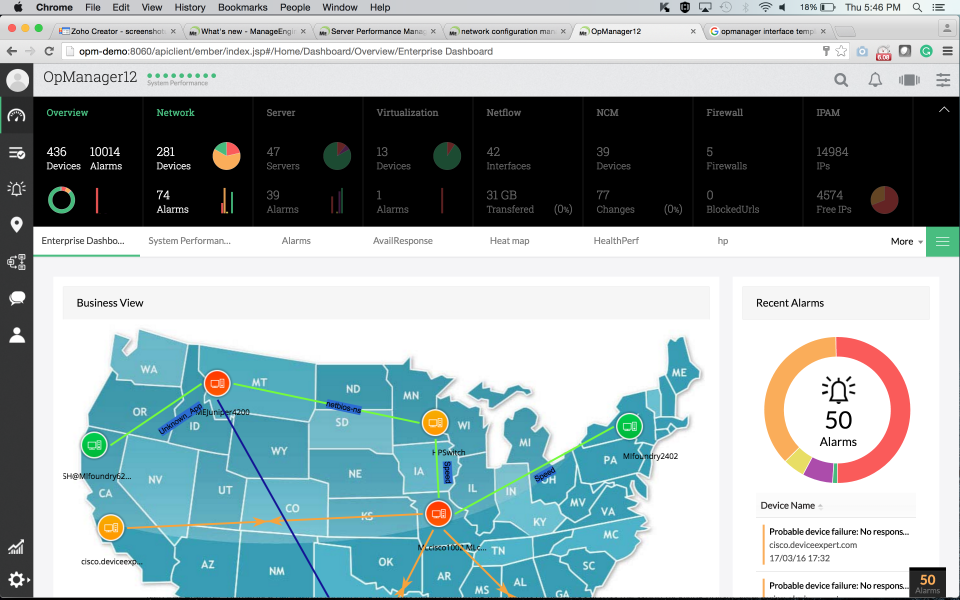The width and height of the screenshot is (960, 600).
Task: Open the History menu in Chrome
Action: [x=190, y=7]
